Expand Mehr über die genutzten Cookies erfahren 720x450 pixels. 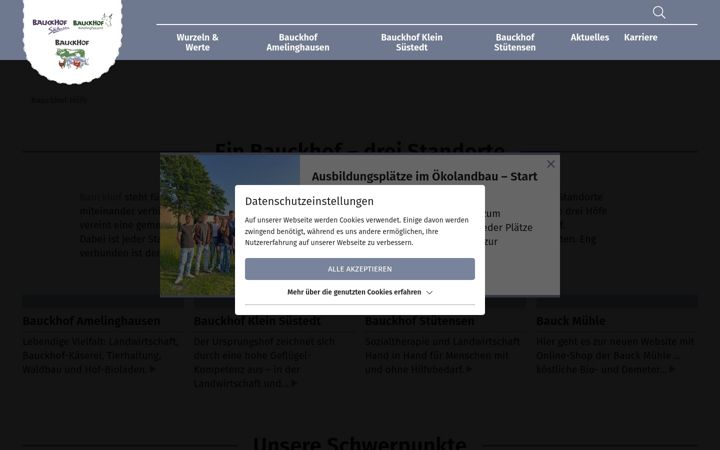tap(360, 292)
